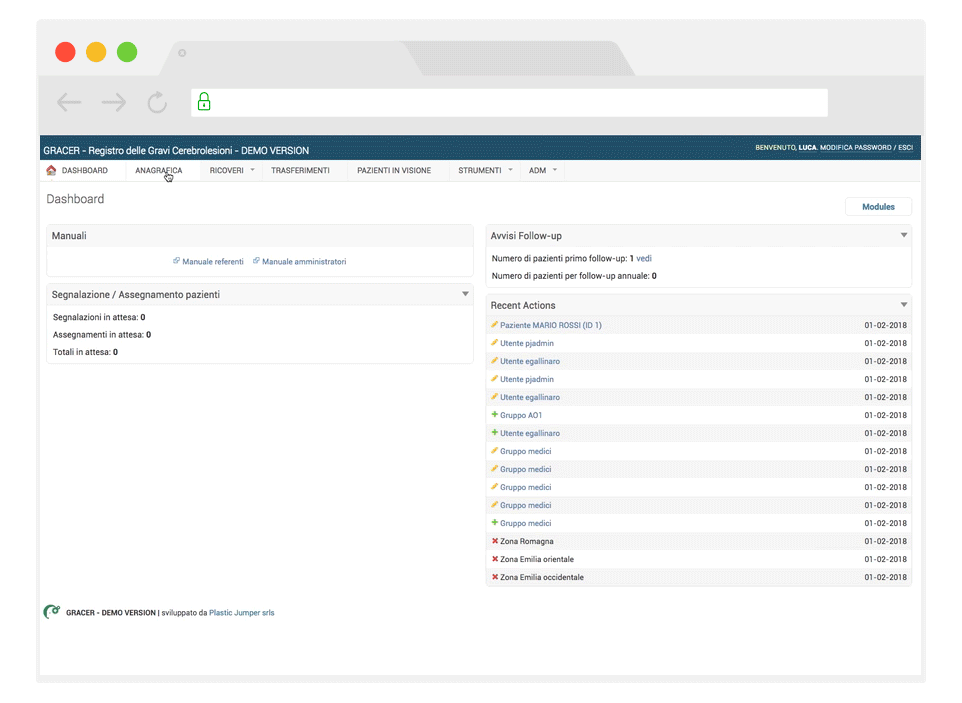Collapse the Avvisi Follow-up panel
962x703 pixels.
click(x=904, y=236)
